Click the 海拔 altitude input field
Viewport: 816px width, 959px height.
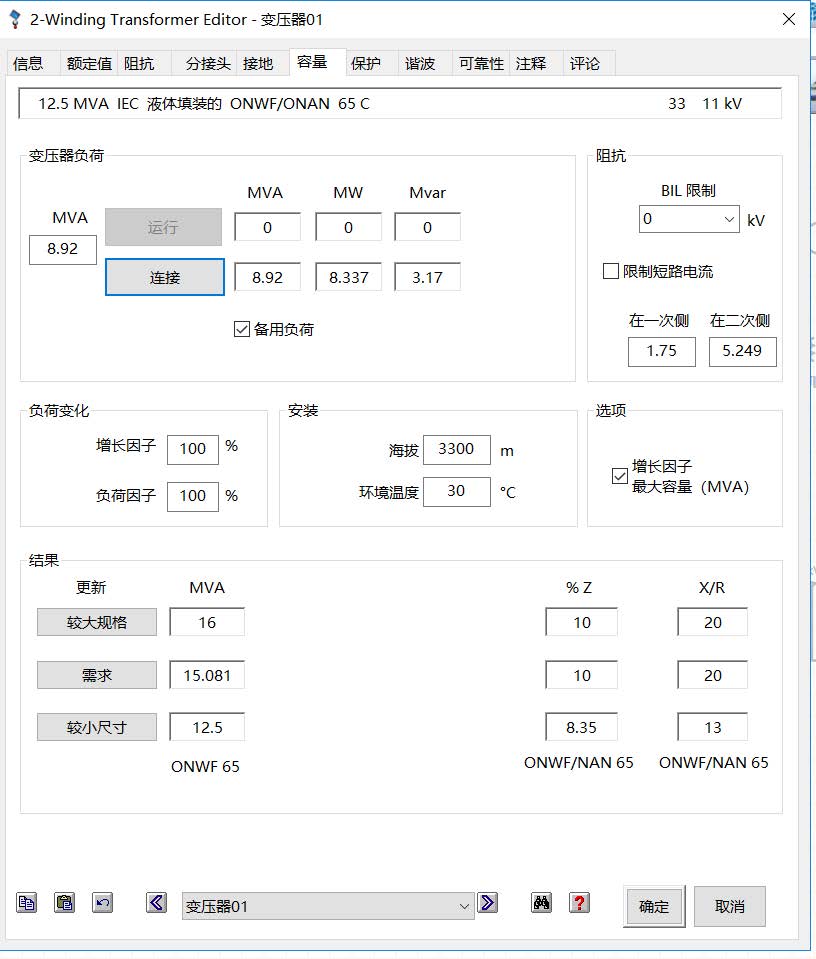456,449
